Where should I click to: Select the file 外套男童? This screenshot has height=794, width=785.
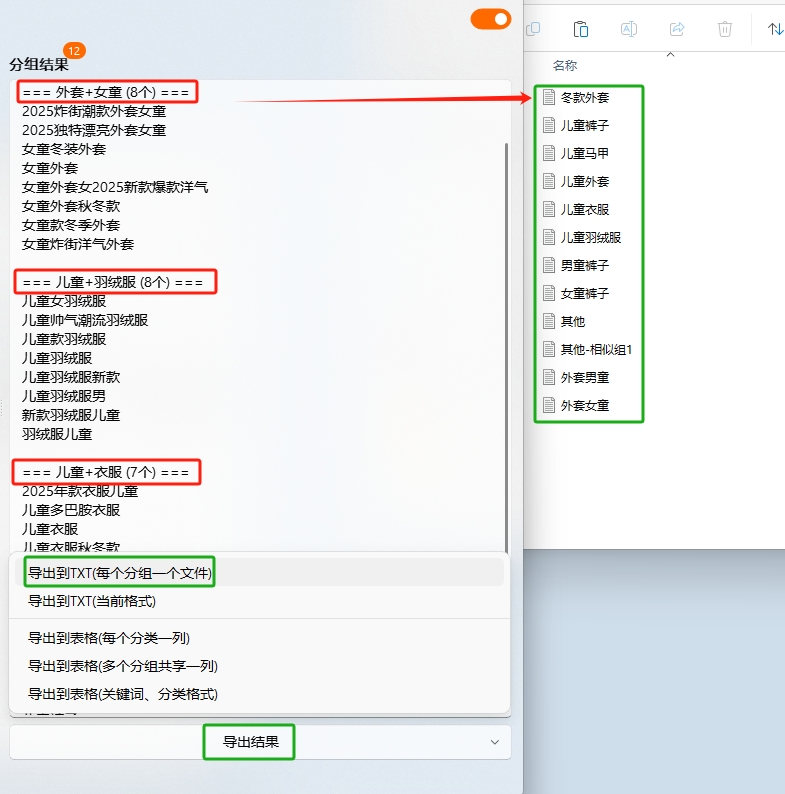(x=585, y=377)
